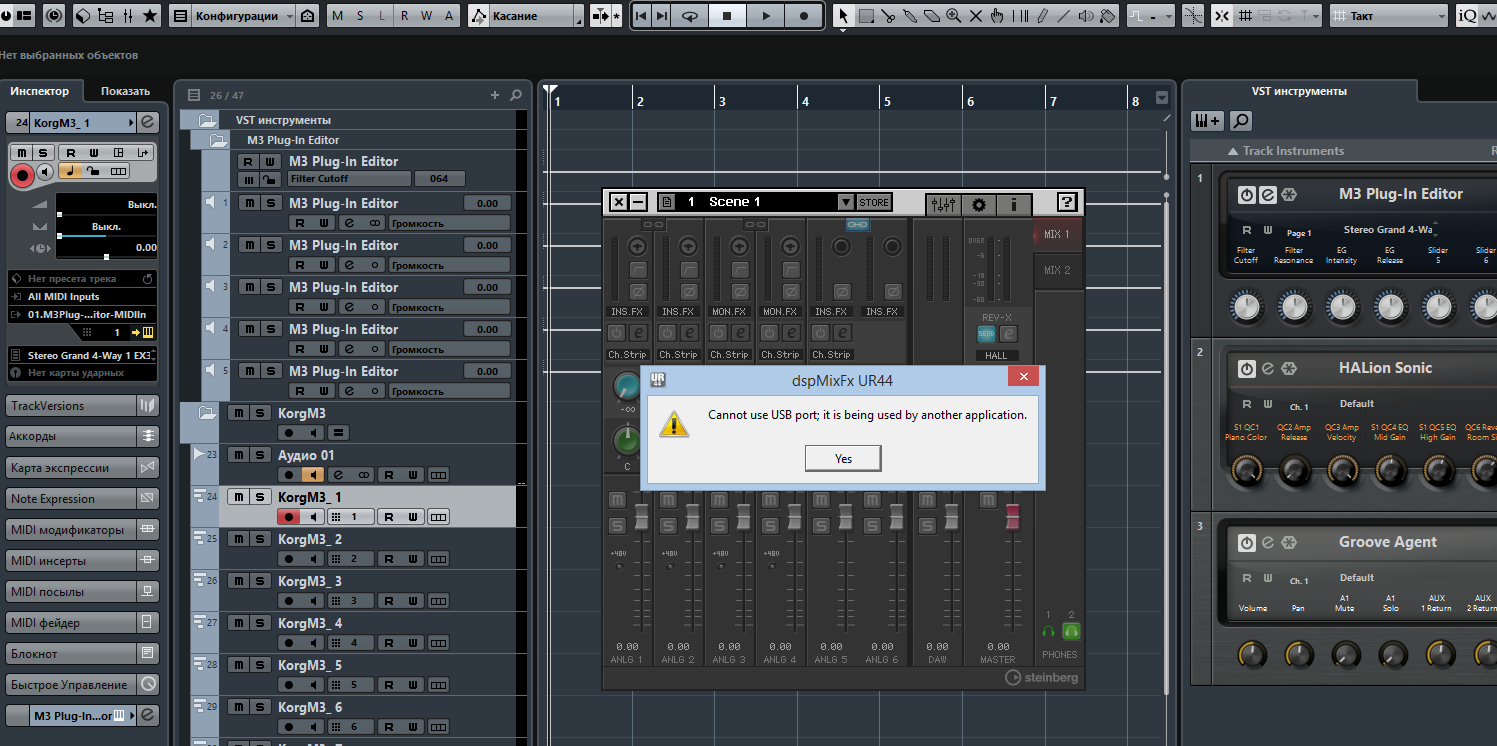The width and height of the screenshot is (1497, 746).
Task: Mute the KorgM3_1 track
Action: tap(238, 497)
